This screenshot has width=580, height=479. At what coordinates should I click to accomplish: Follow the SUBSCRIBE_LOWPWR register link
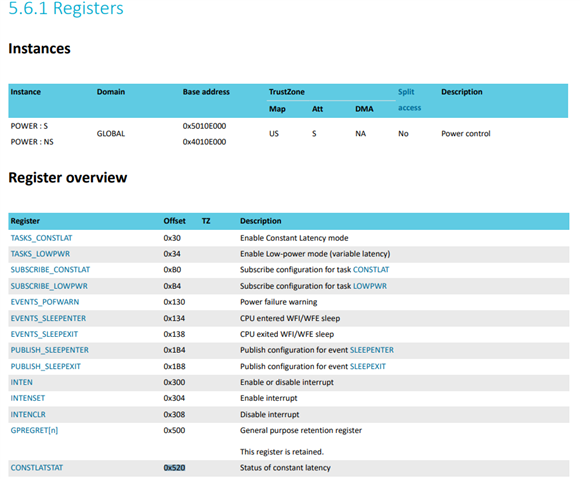pos(49,286)
